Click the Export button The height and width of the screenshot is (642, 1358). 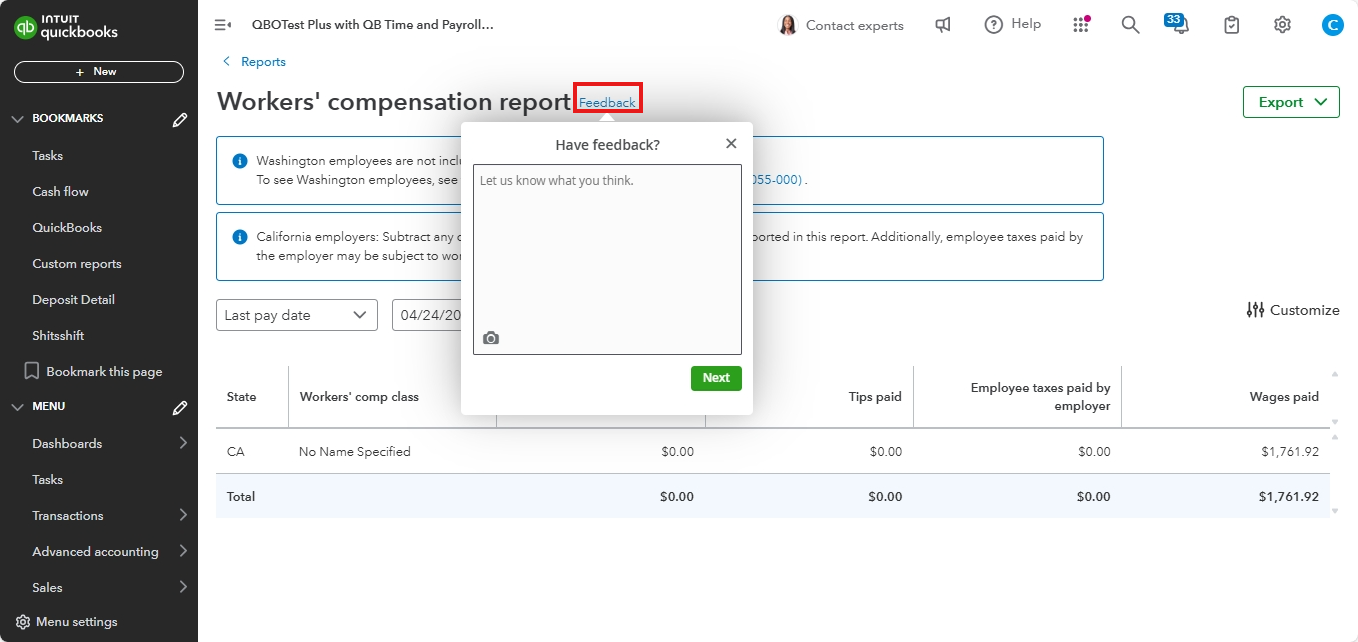tap(1291, 102)
